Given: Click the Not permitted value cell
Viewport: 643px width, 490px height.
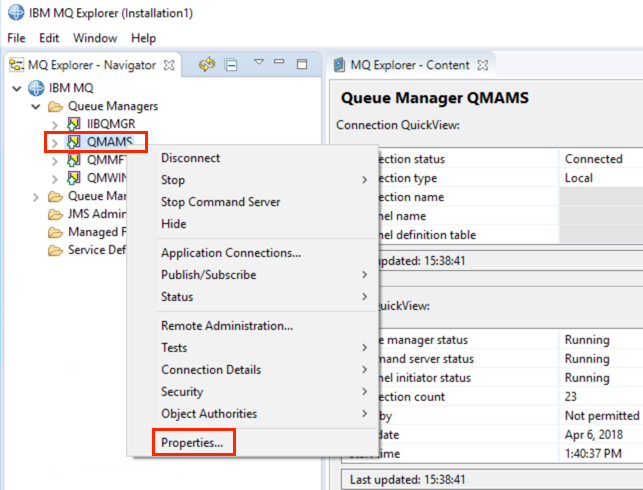Looking at the screenshot, I should (x=602, y=415).
